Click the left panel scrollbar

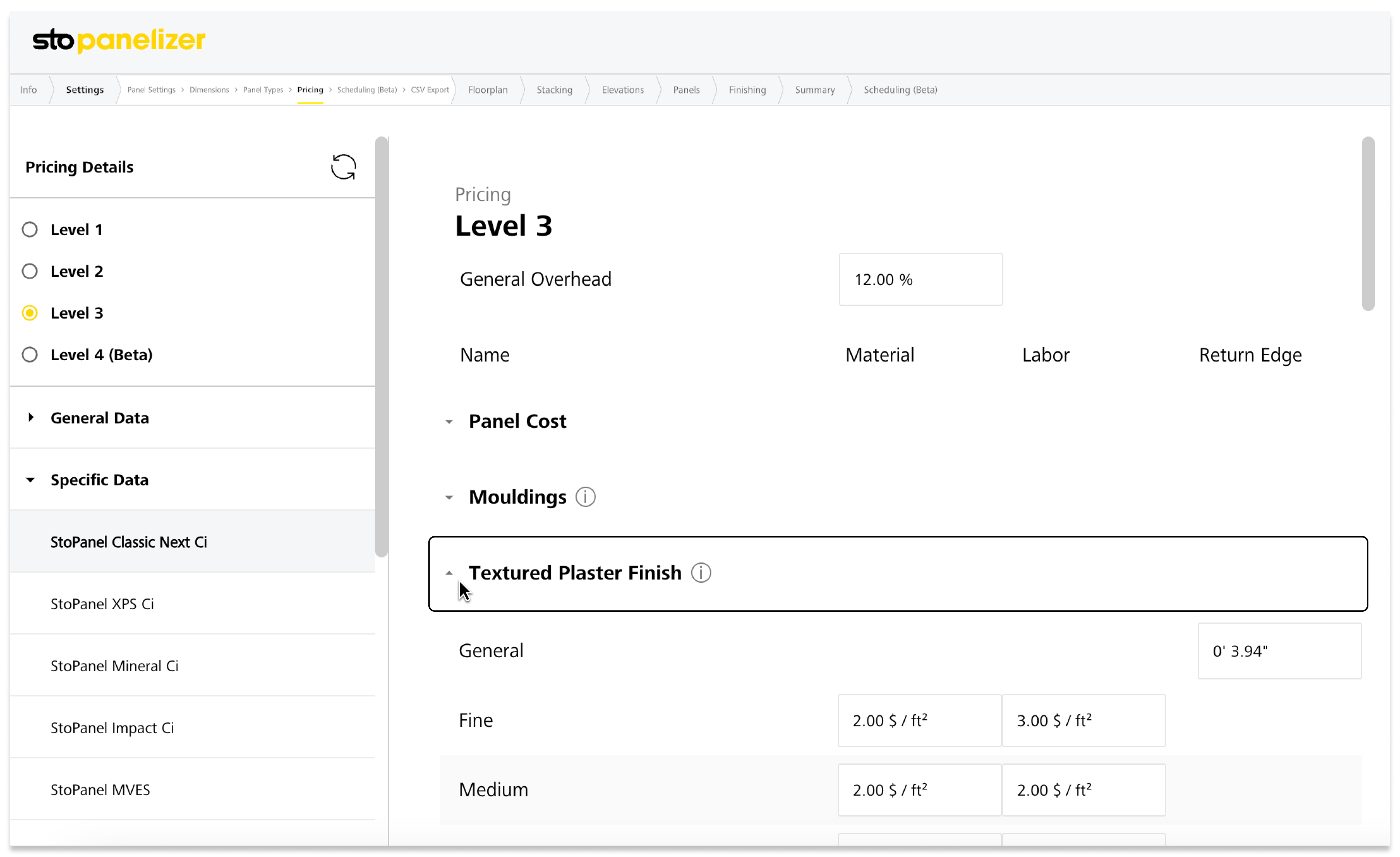(382, 347)
